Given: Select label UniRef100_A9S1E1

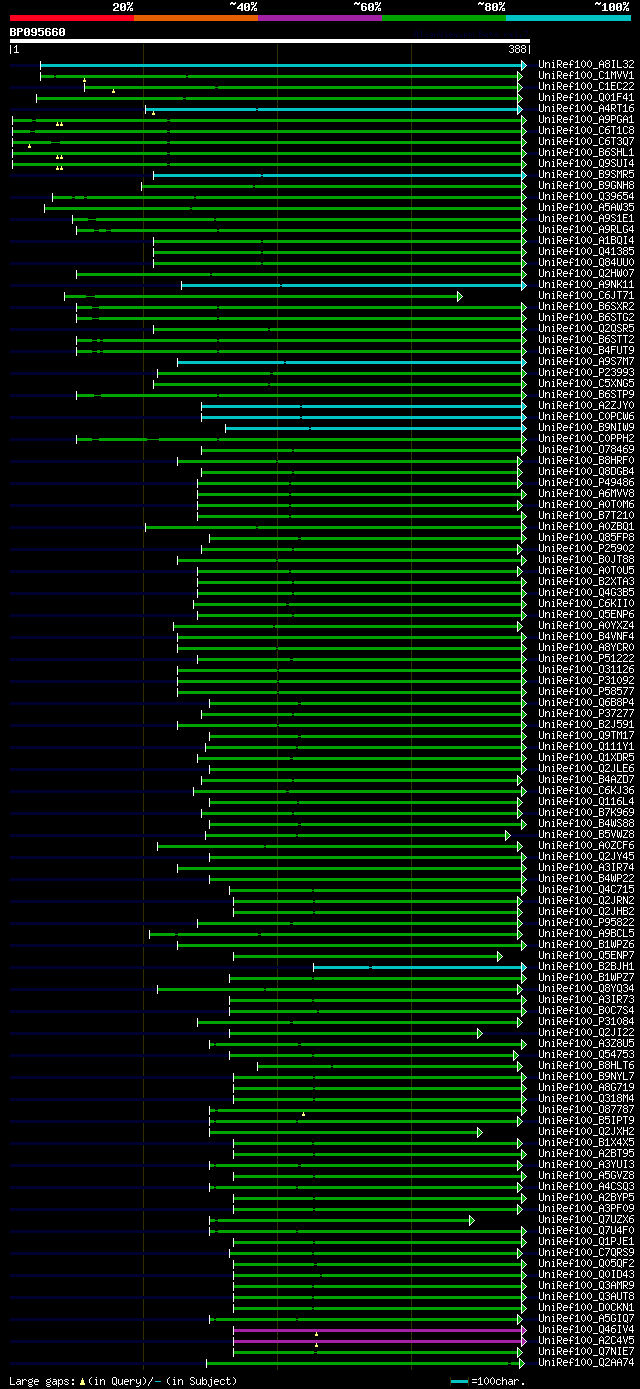Looking at the screenshot, I should point(586,218).
